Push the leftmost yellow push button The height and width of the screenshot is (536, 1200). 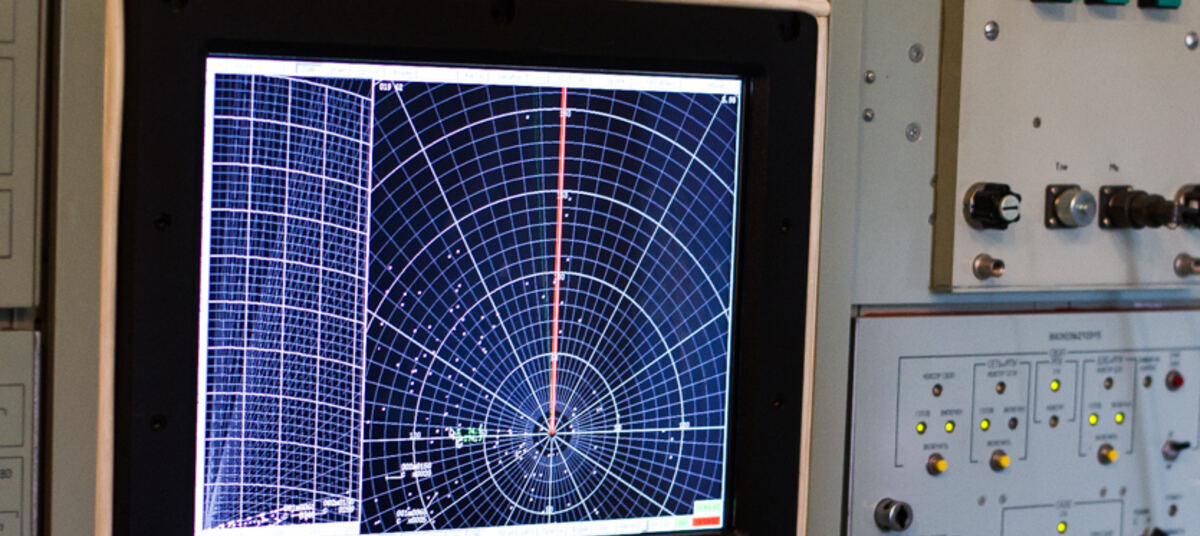coord(936,464)
